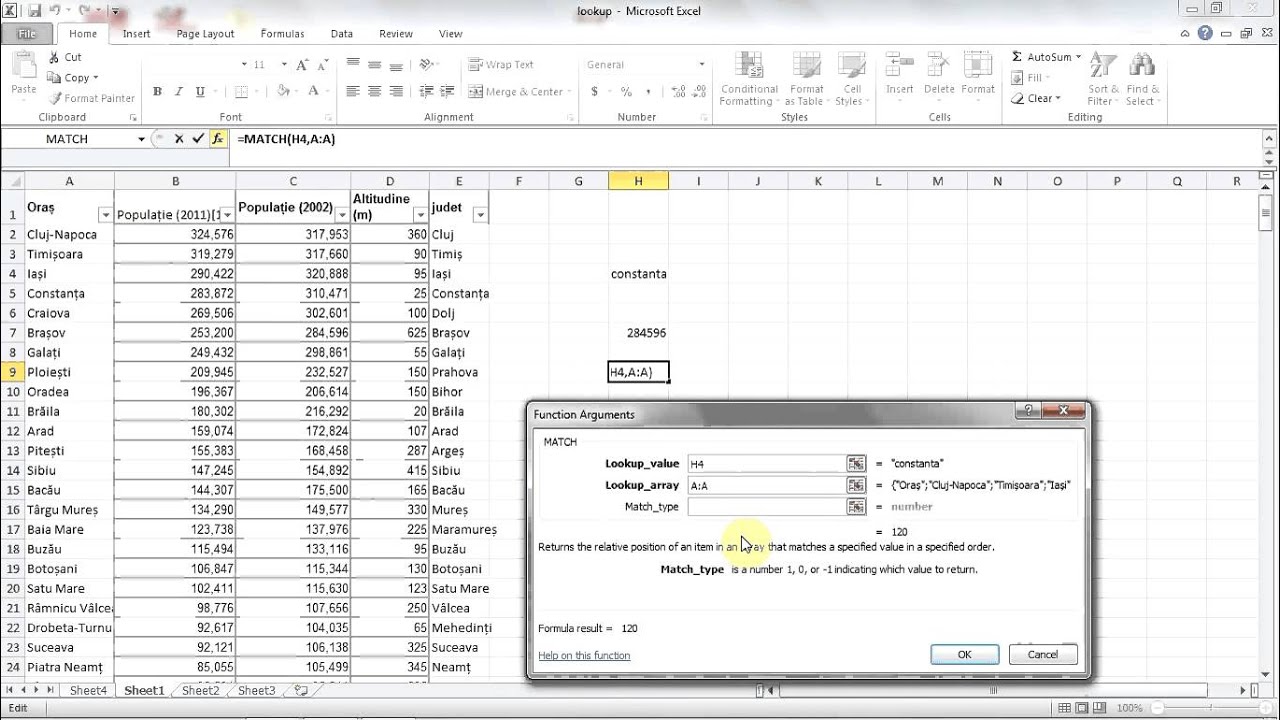Image resolution: width=1280 pixels, height=720 pixels.
Task: Click the Lookup_array input field
Action: [767, 485]
